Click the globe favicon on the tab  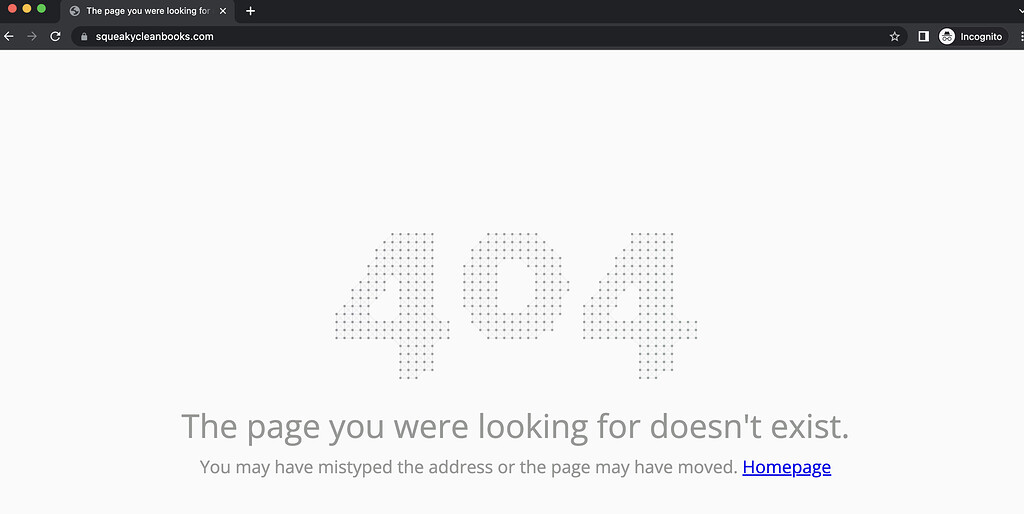pyautogui.click(x=74, y=11)
